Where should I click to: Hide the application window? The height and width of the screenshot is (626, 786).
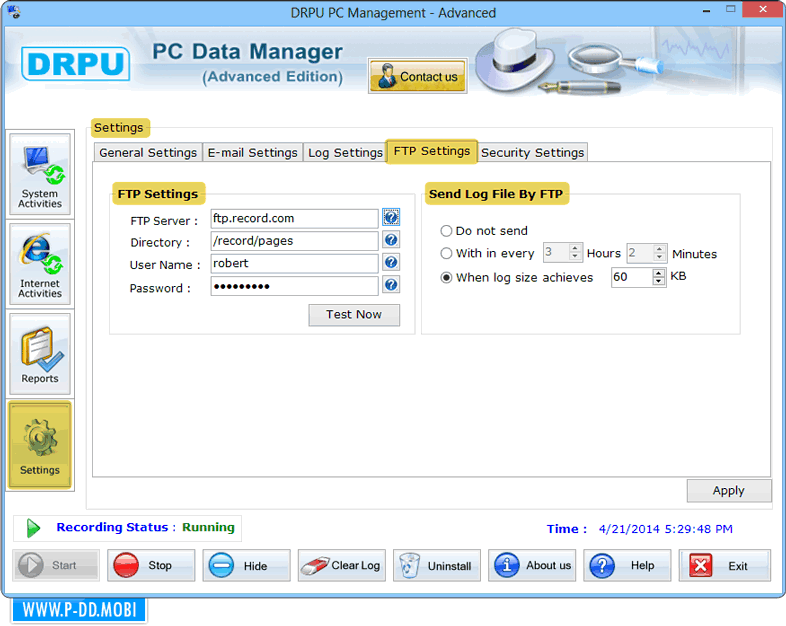point(246,565)
